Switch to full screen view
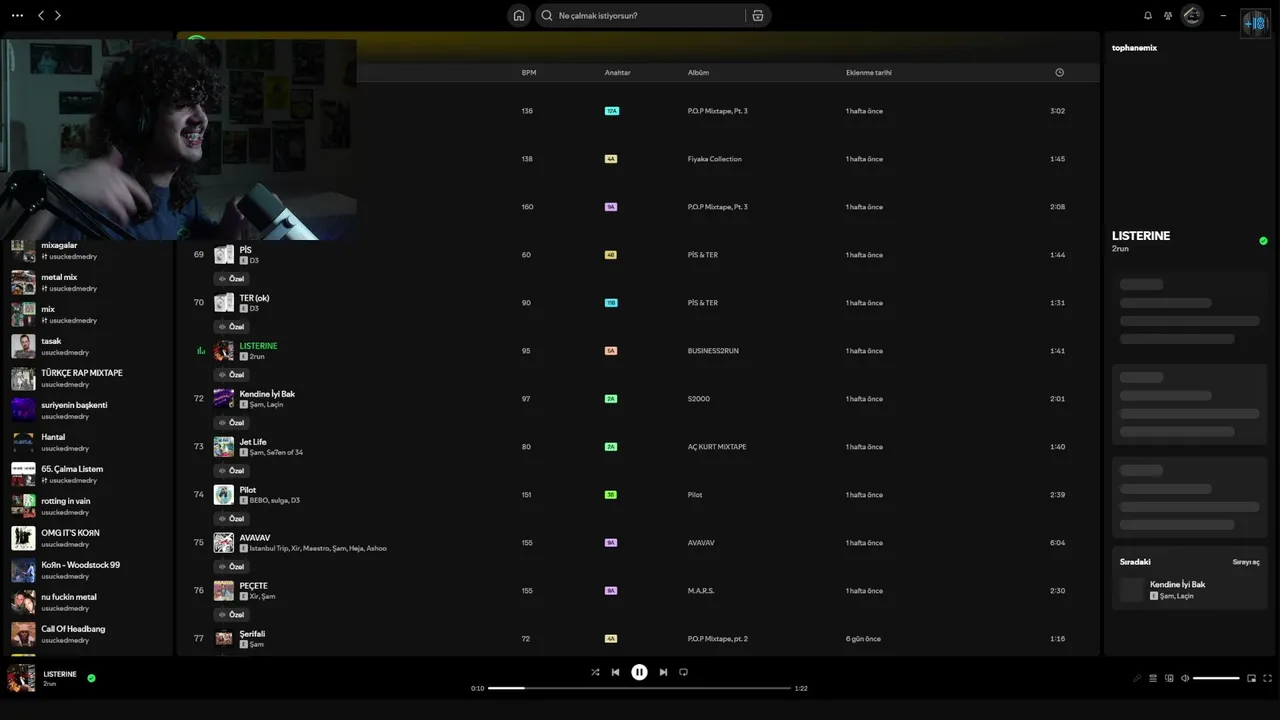The image size is (1280, 720). (1268, 678)
